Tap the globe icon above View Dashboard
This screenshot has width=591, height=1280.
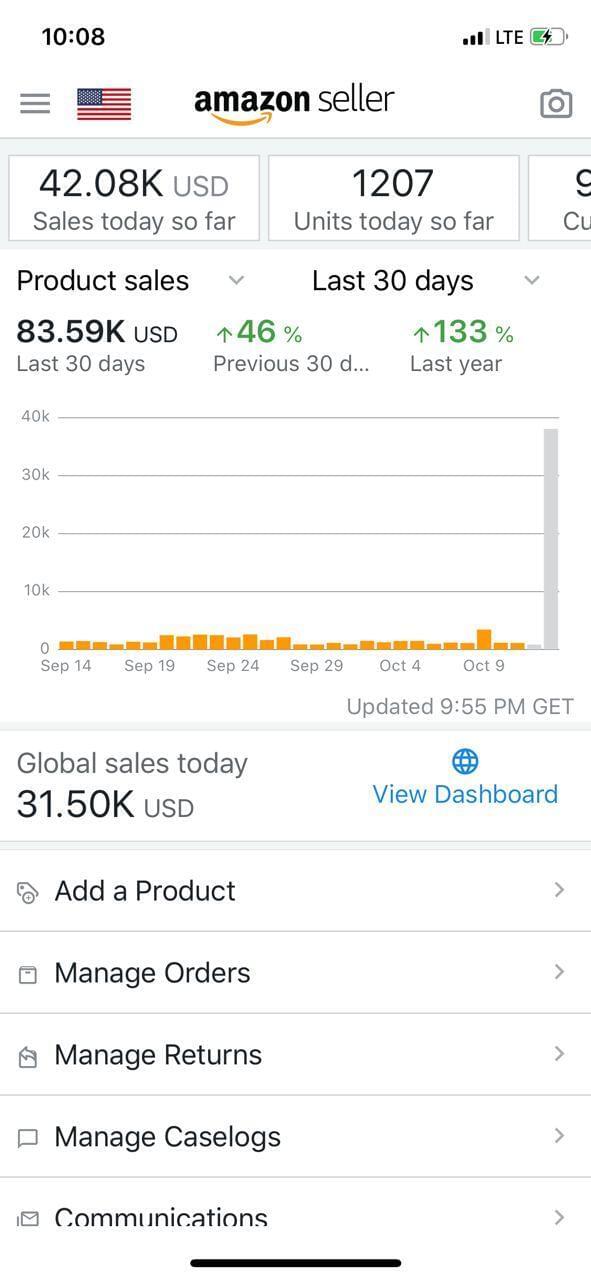465,762
